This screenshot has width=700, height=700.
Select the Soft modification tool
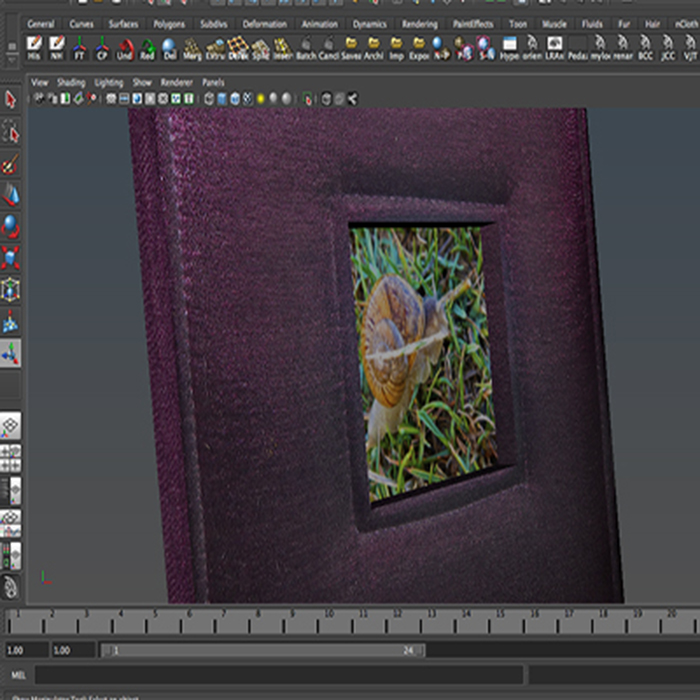pos(11,322)
